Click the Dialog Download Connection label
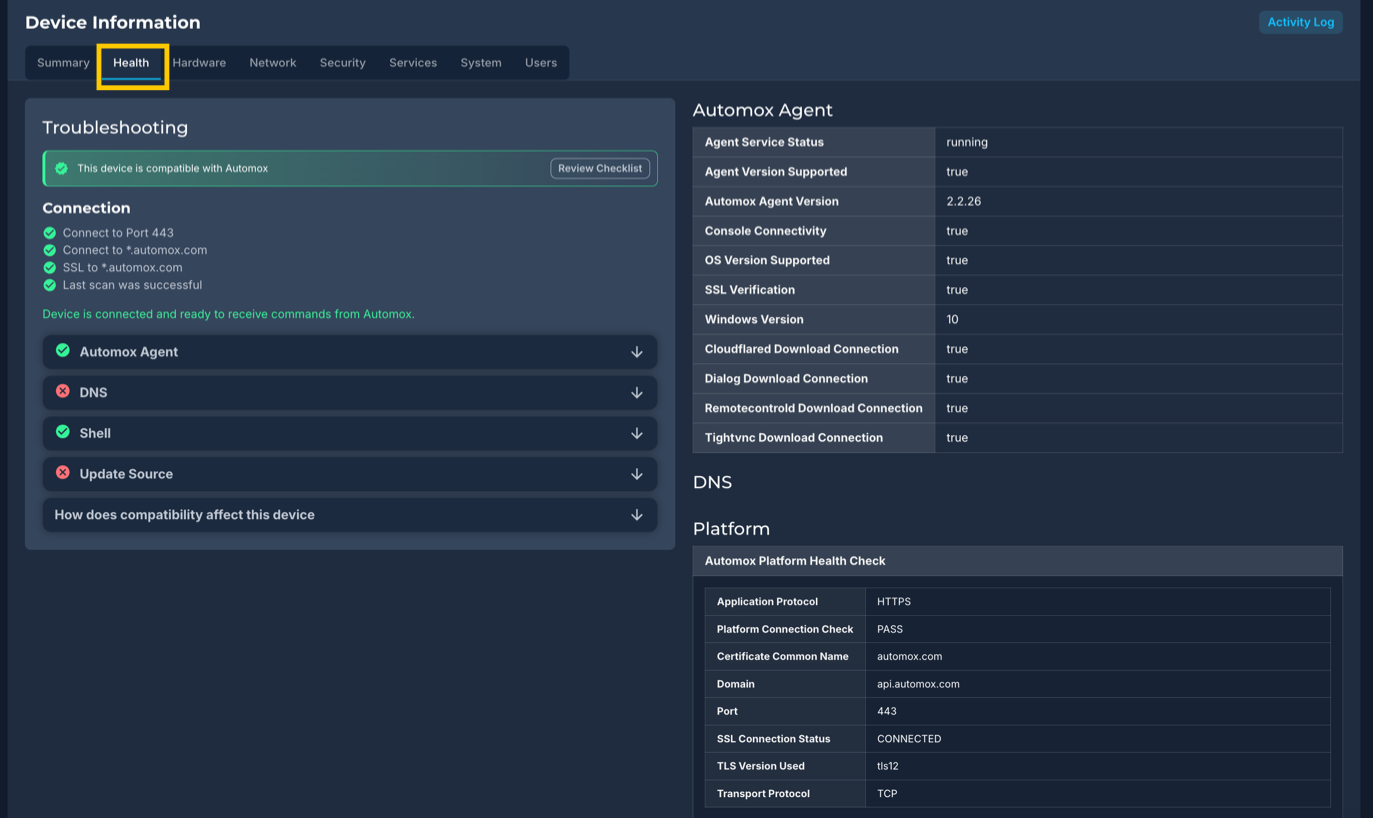Screen dimensions: 1373x818 786,379
